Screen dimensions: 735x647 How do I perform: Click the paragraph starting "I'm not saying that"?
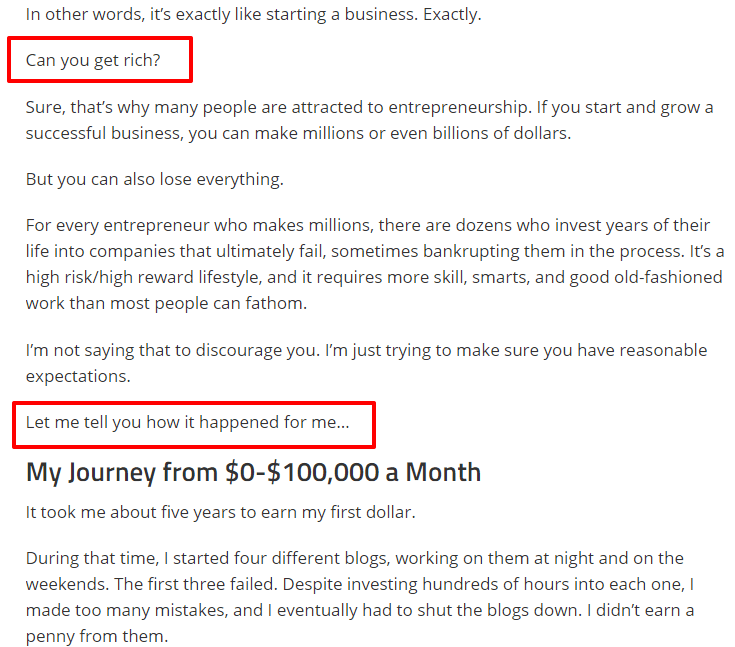point(367,363)
